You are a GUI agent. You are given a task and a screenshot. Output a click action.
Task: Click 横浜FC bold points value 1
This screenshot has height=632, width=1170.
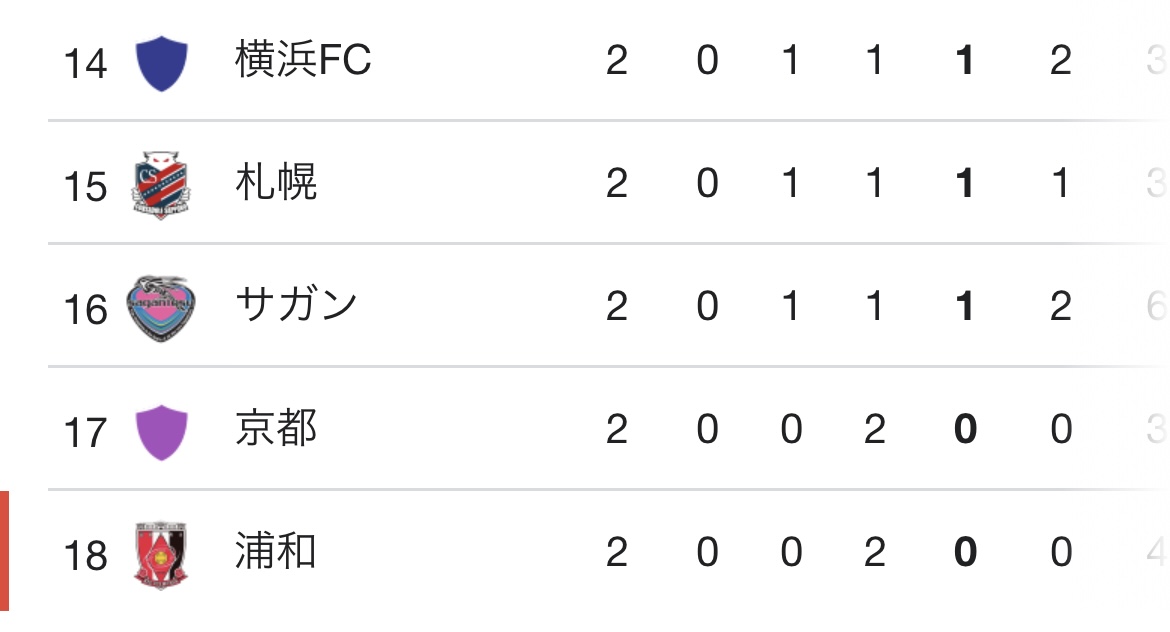coord(965,60)
